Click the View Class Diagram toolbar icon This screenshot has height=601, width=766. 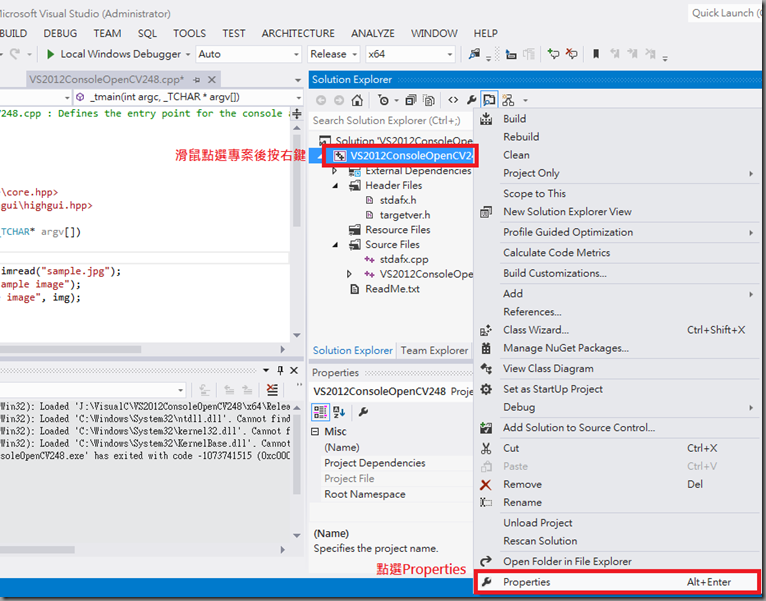508,100
